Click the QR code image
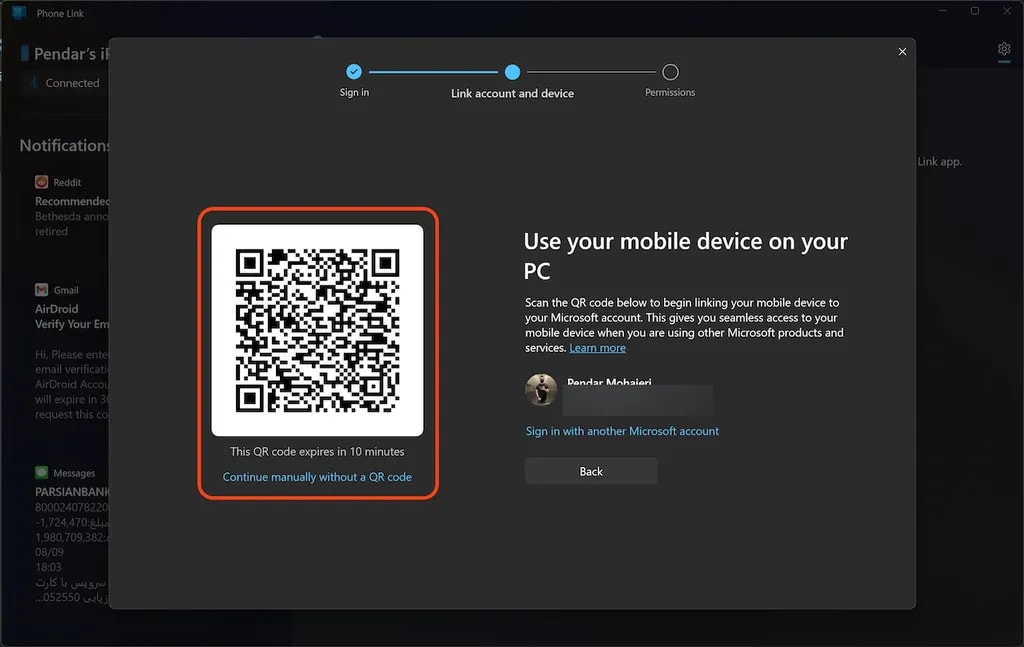 point(317,330)
